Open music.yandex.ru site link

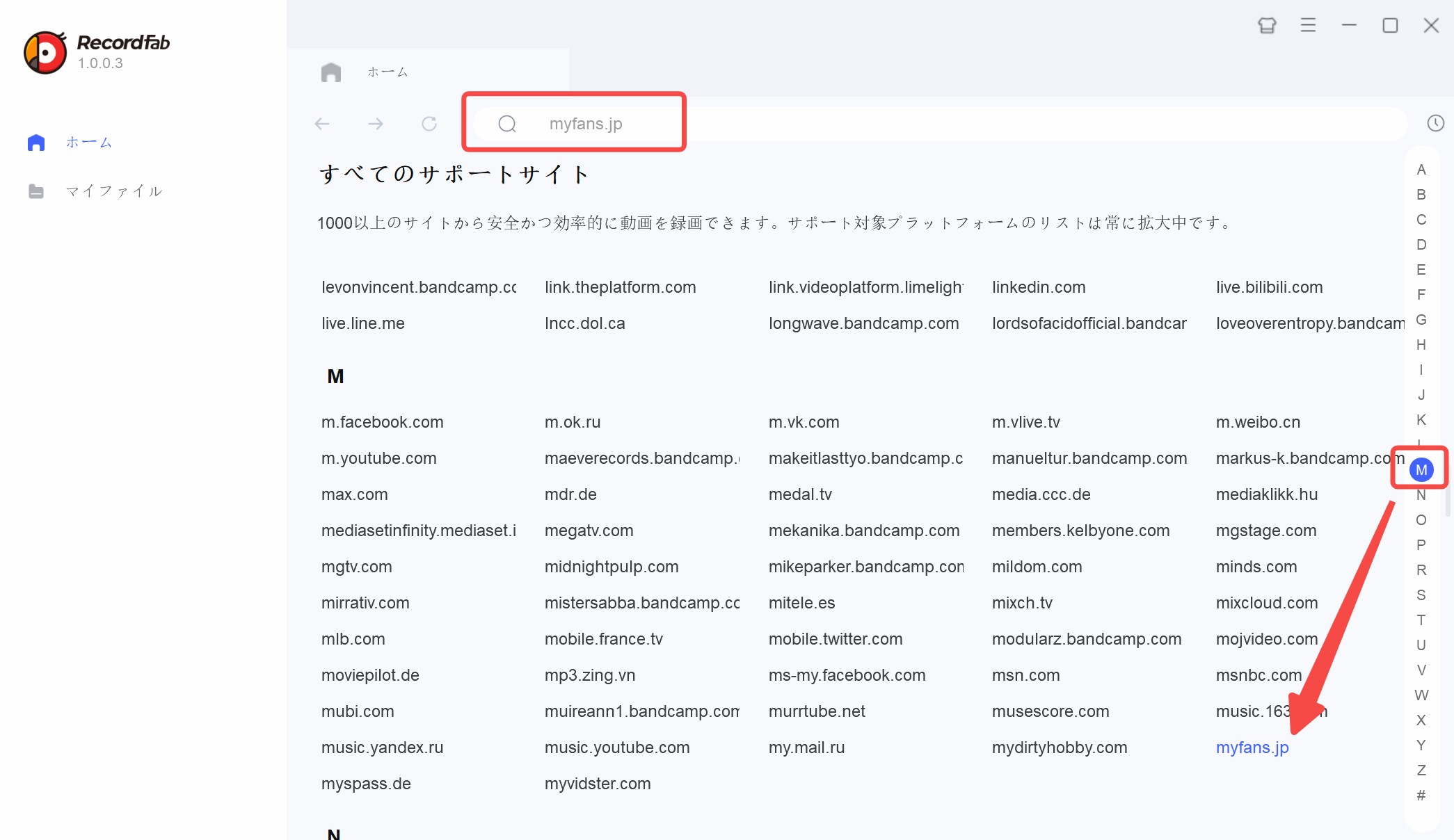click(x=383, y=748)
